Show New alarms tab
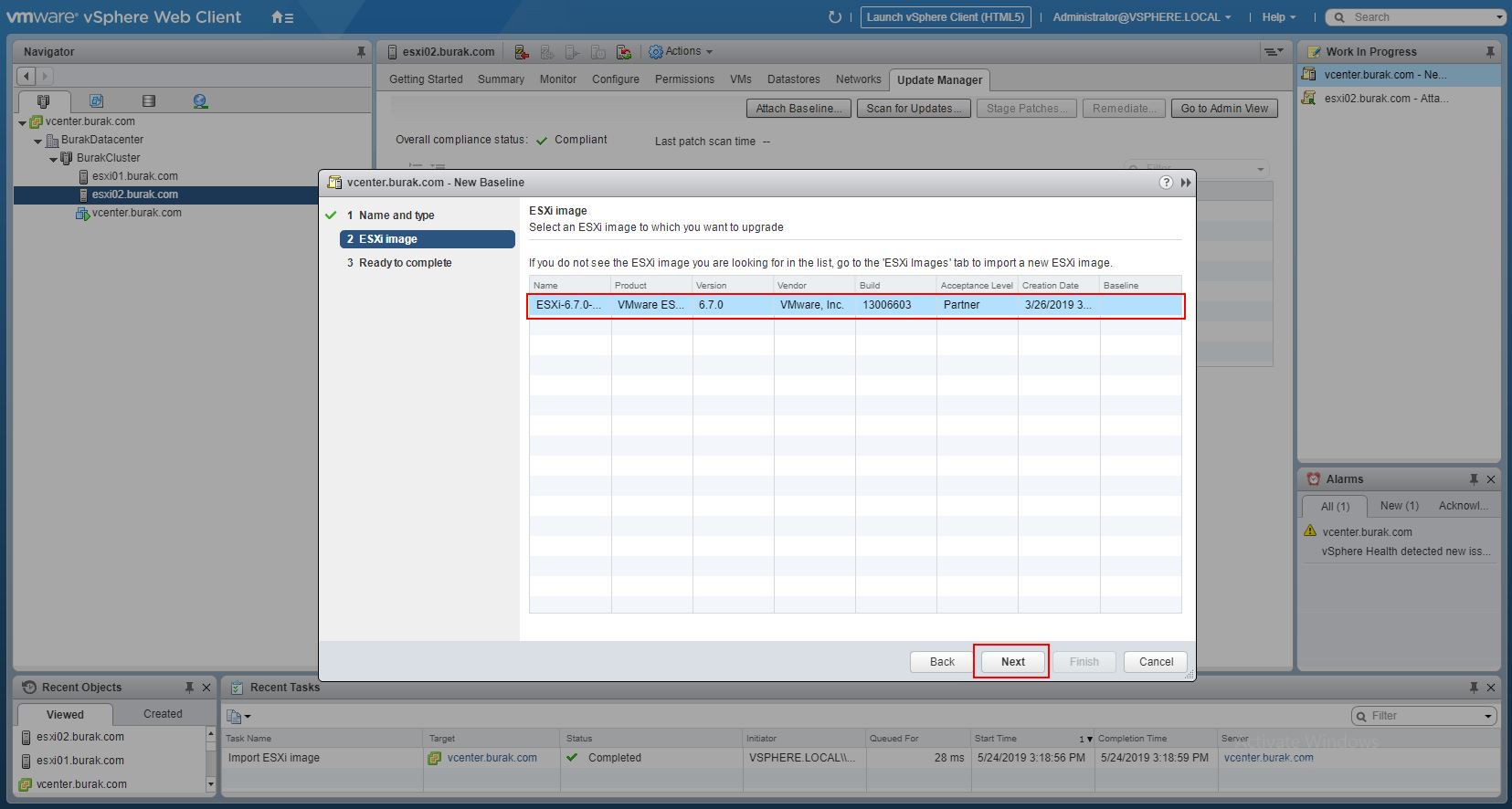This screenshot has height=809, width=1512. coord(1399,506)
